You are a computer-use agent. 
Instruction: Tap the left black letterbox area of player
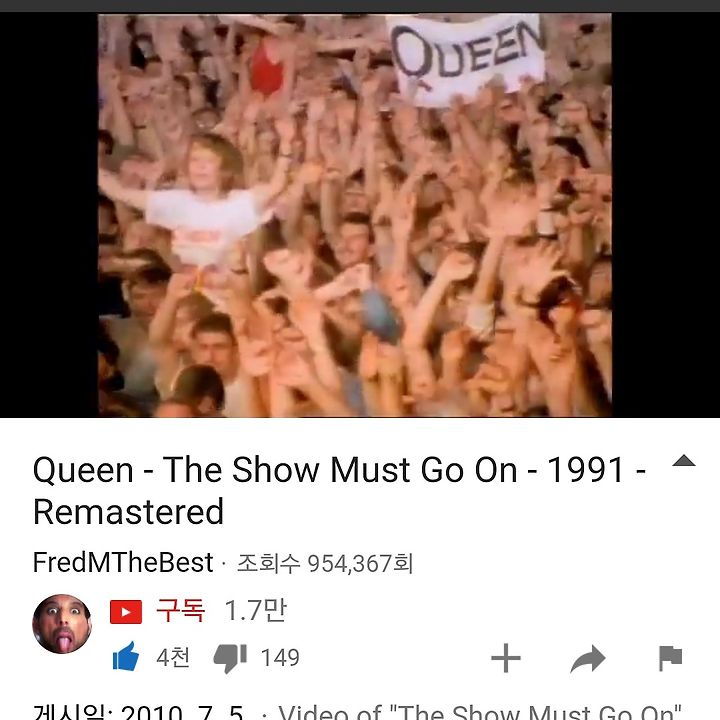point(49,215)
